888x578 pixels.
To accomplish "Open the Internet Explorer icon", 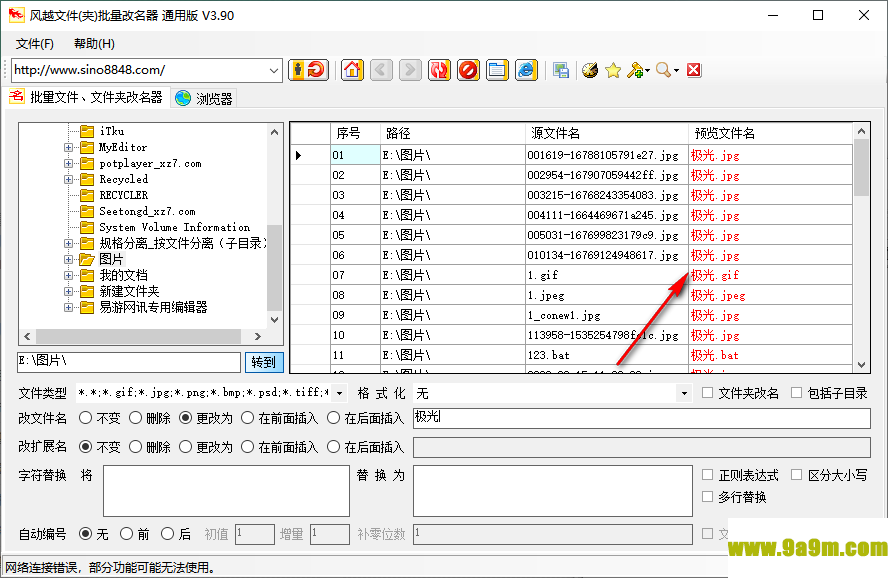I will pos(526,70).
